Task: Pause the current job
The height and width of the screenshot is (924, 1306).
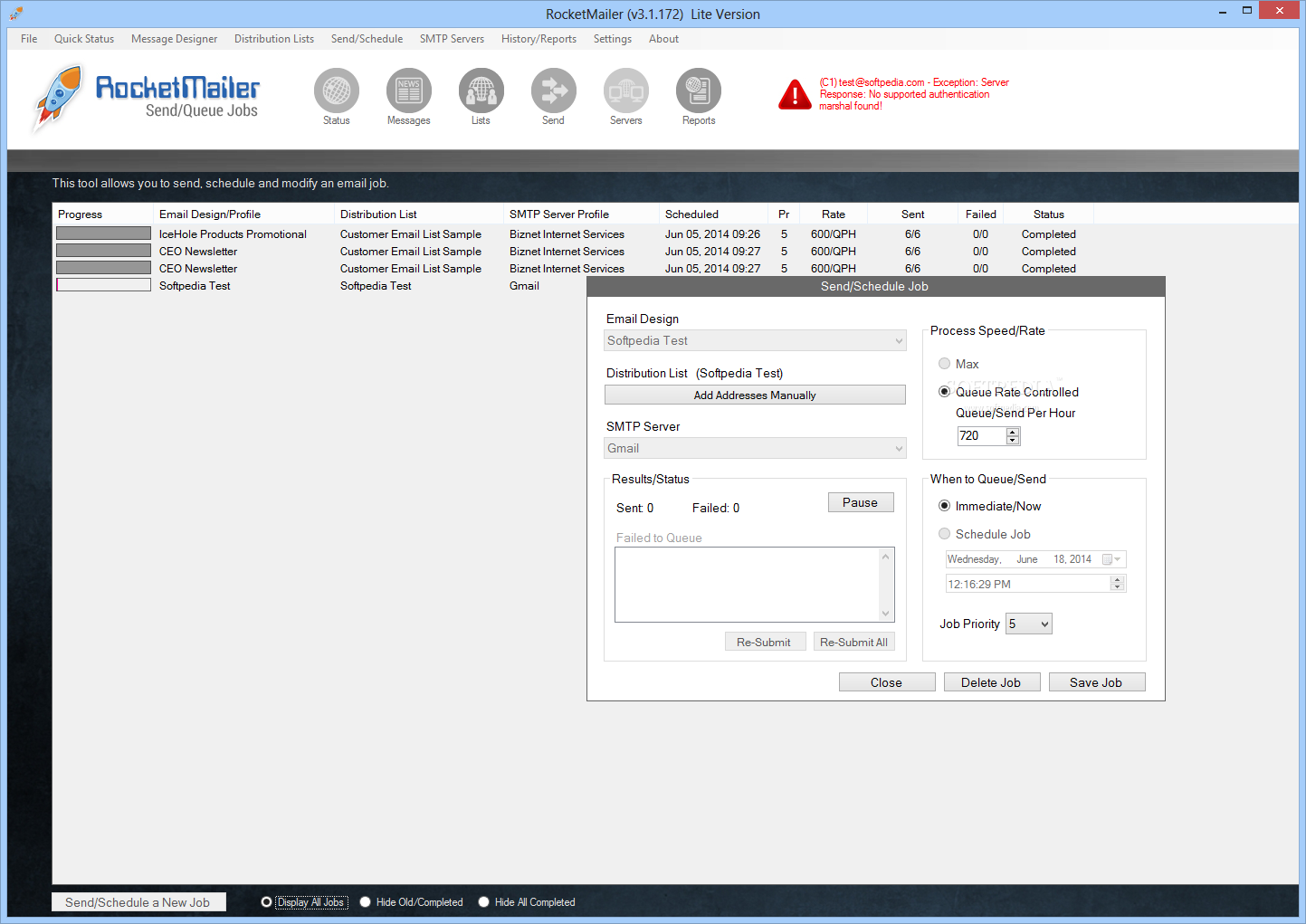Action: coord(861,502)
